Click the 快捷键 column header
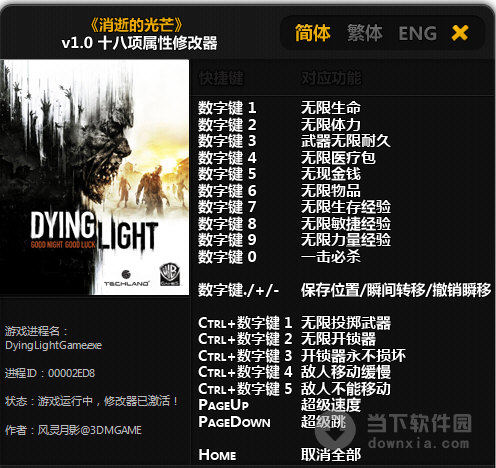 221,79
